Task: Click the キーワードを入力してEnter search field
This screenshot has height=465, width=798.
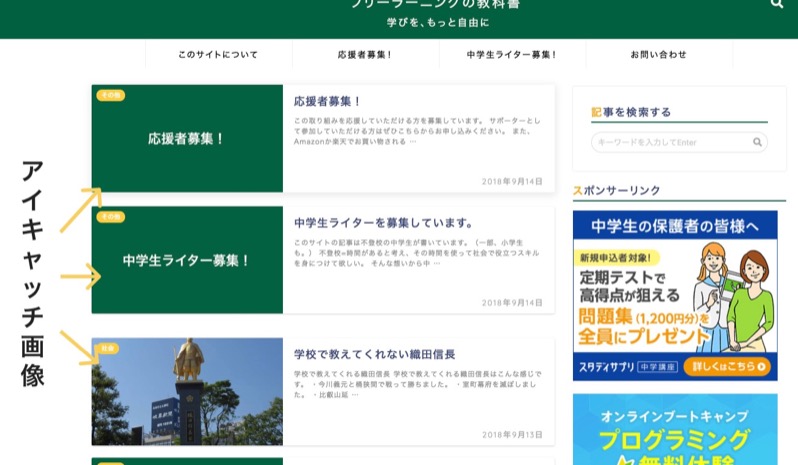Action: point(679,142)
